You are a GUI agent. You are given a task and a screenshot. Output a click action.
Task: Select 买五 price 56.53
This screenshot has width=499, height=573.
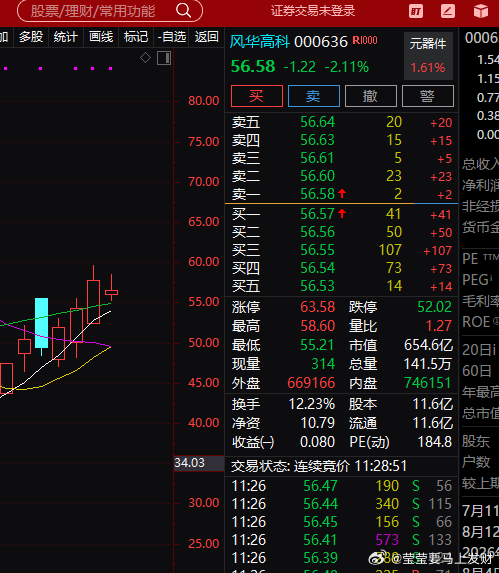pos(317,286)
